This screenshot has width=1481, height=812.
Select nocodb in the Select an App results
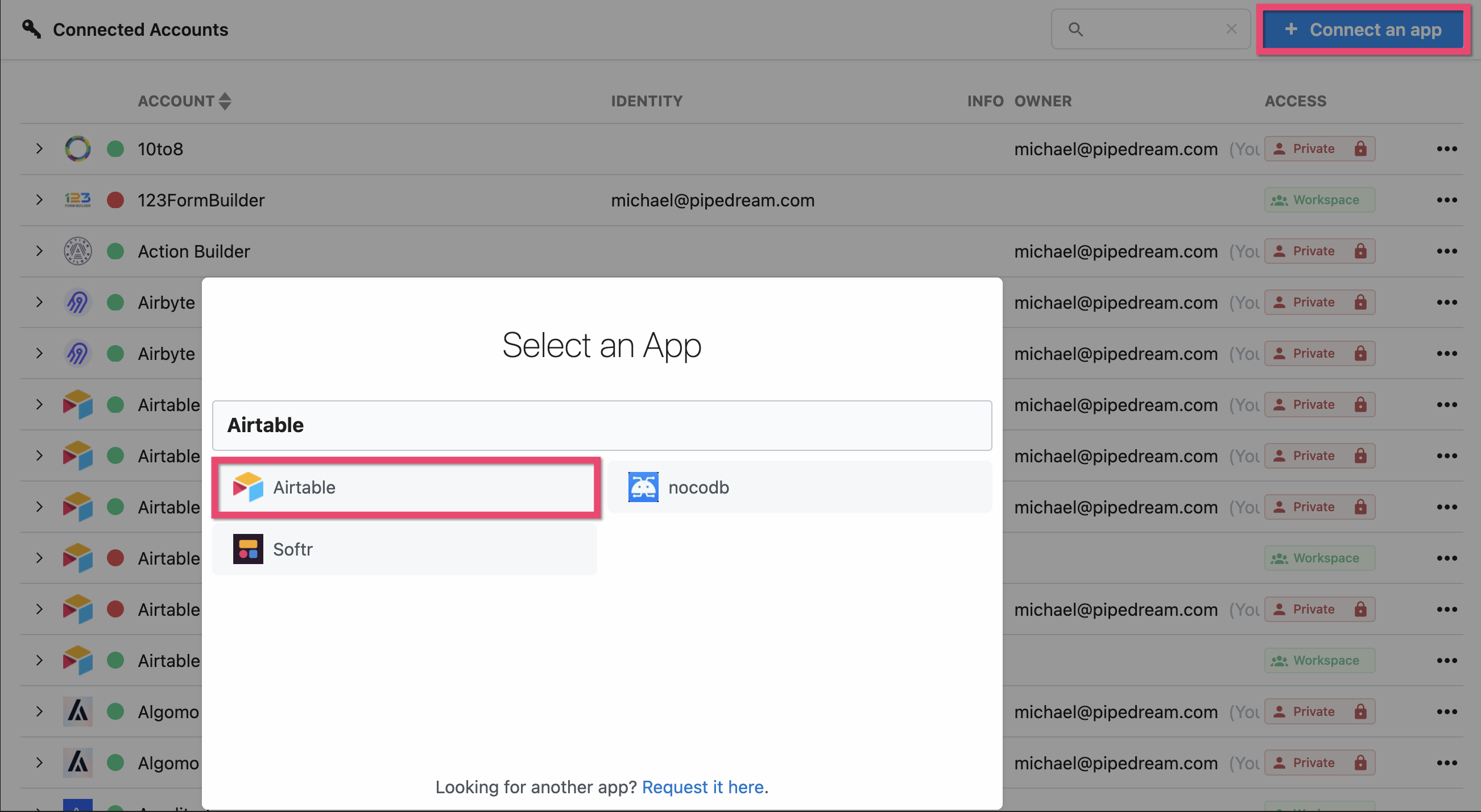(800, 487)
